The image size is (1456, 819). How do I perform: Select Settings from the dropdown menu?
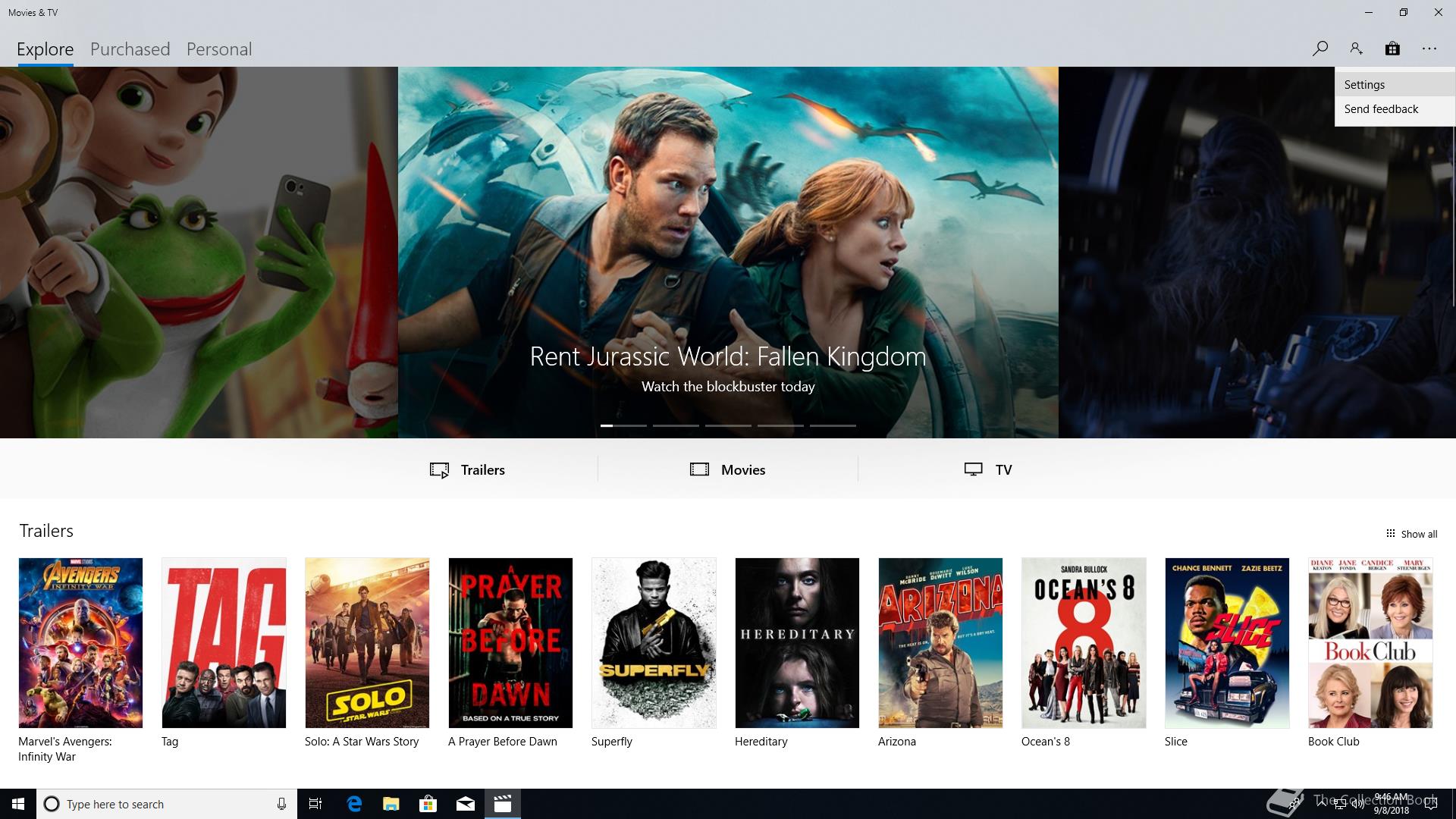click(1395, 85)
